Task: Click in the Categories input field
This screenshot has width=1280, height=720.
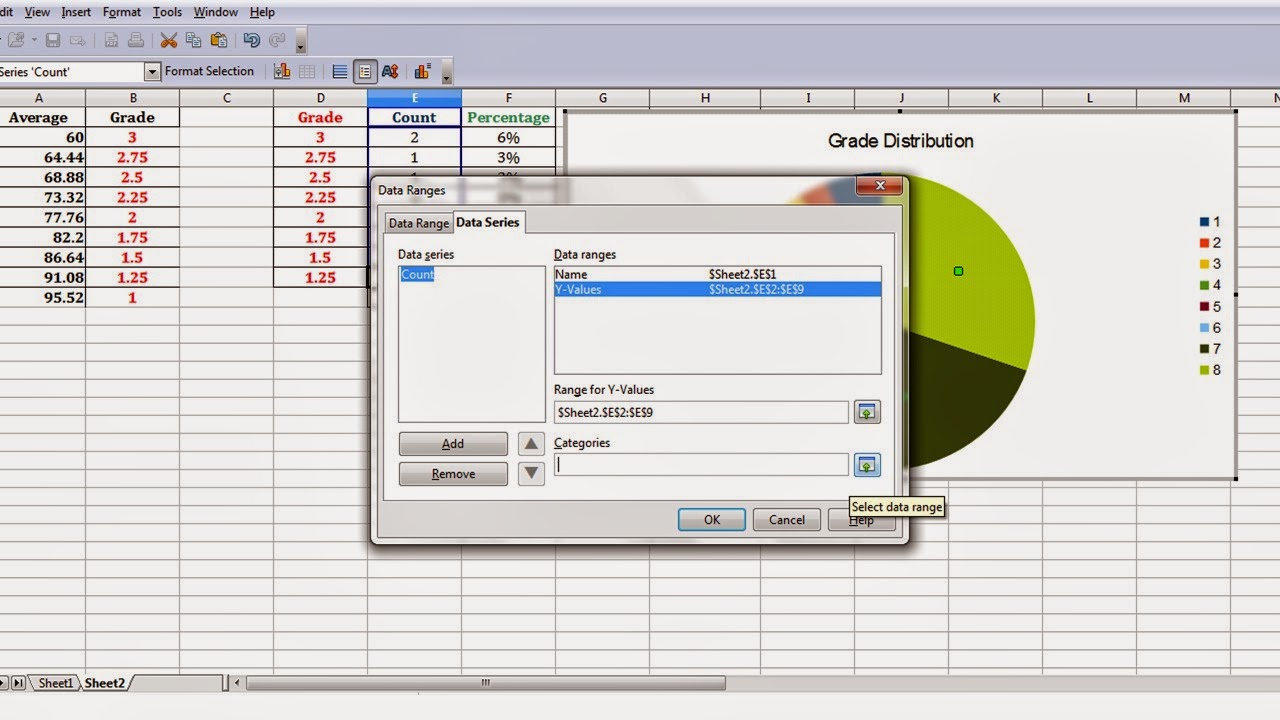Action: tap(700, 464)
